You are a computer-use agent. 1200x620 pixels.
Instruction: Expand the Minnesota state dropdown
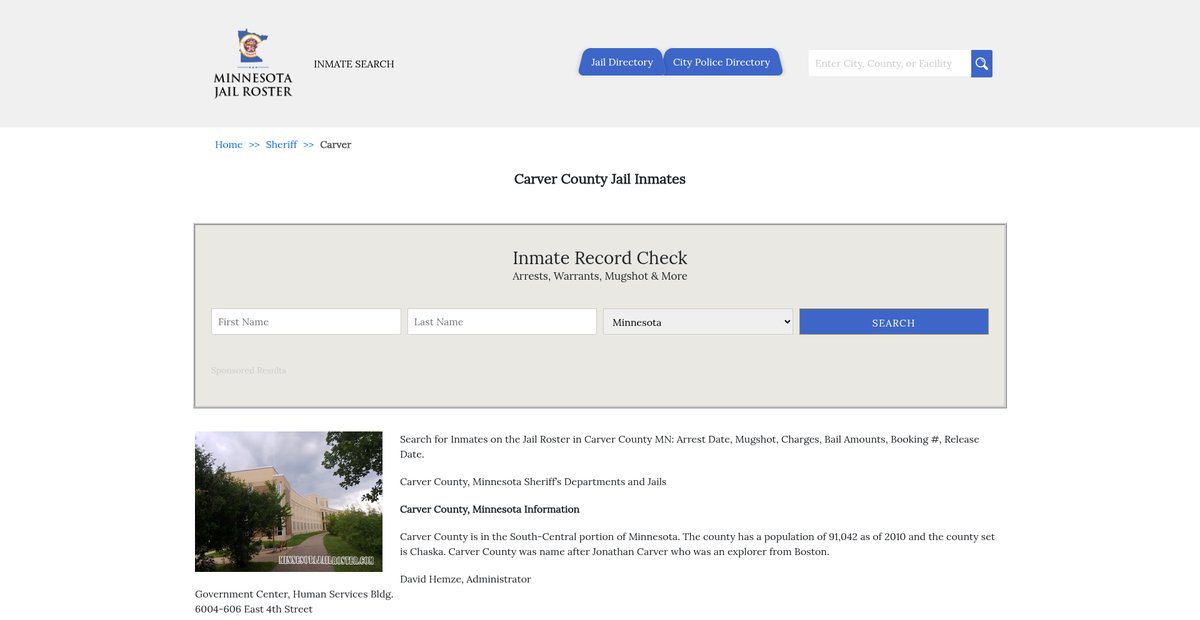click(x=697, y=322)
